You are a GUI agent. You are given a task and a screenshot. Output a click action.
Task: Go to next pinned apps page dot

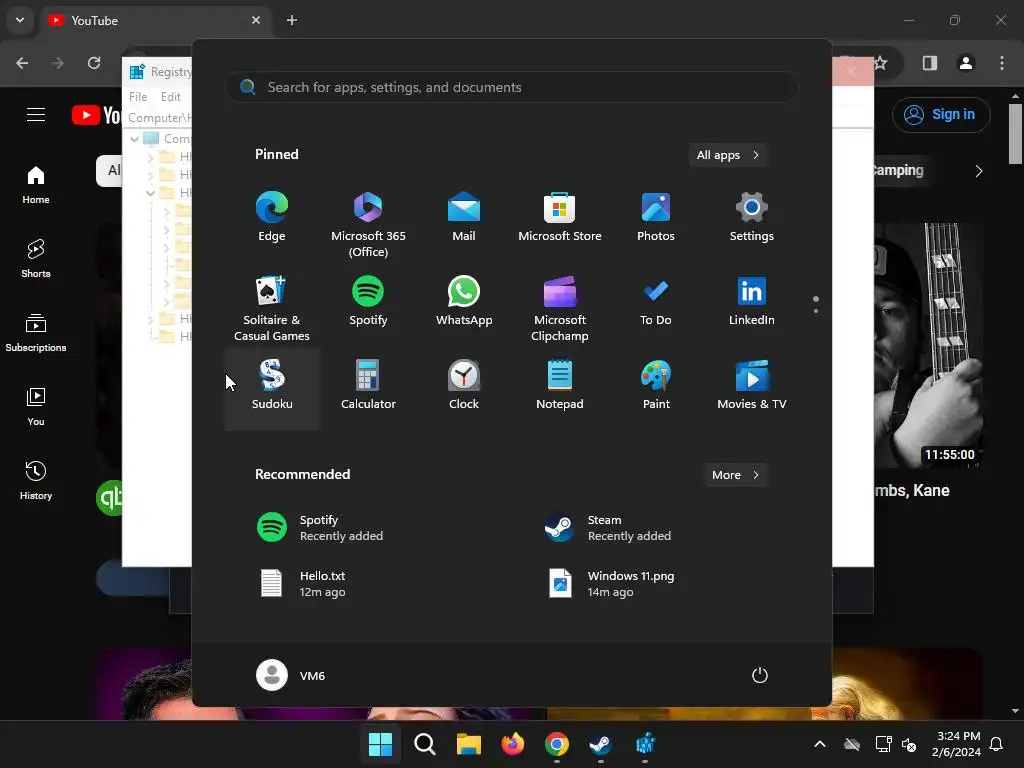(816, 311)
